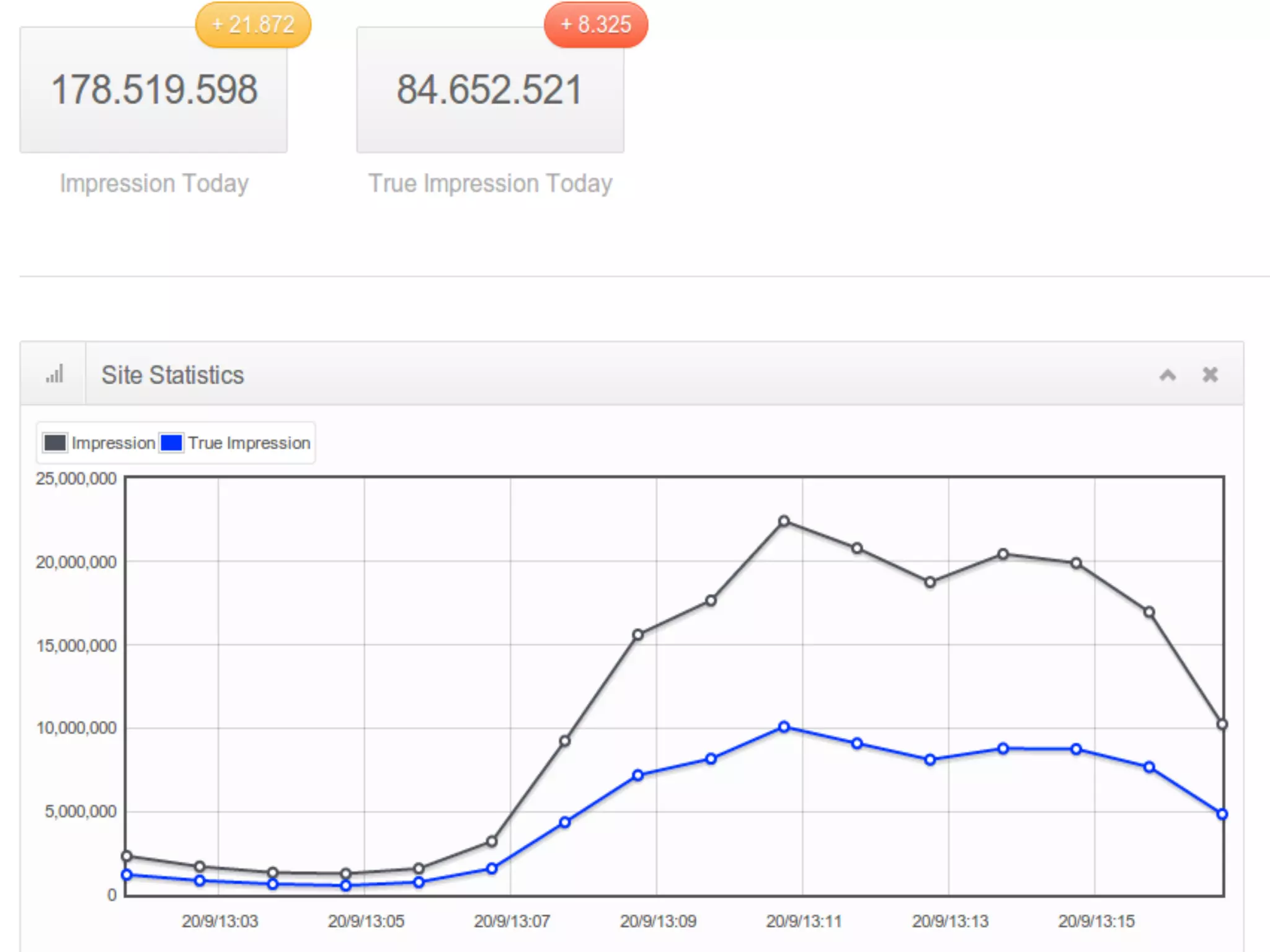Click the peak gray Impression data point
1270x952 pixels.
click(x=784, y=521)
